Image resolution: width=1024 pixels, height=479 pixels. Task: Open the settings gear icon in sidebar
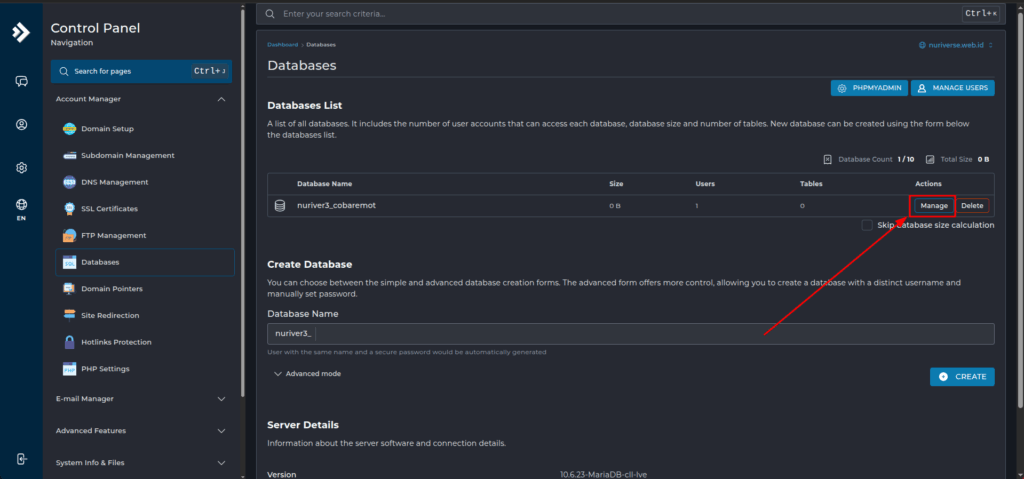click(x=21, y=168)
